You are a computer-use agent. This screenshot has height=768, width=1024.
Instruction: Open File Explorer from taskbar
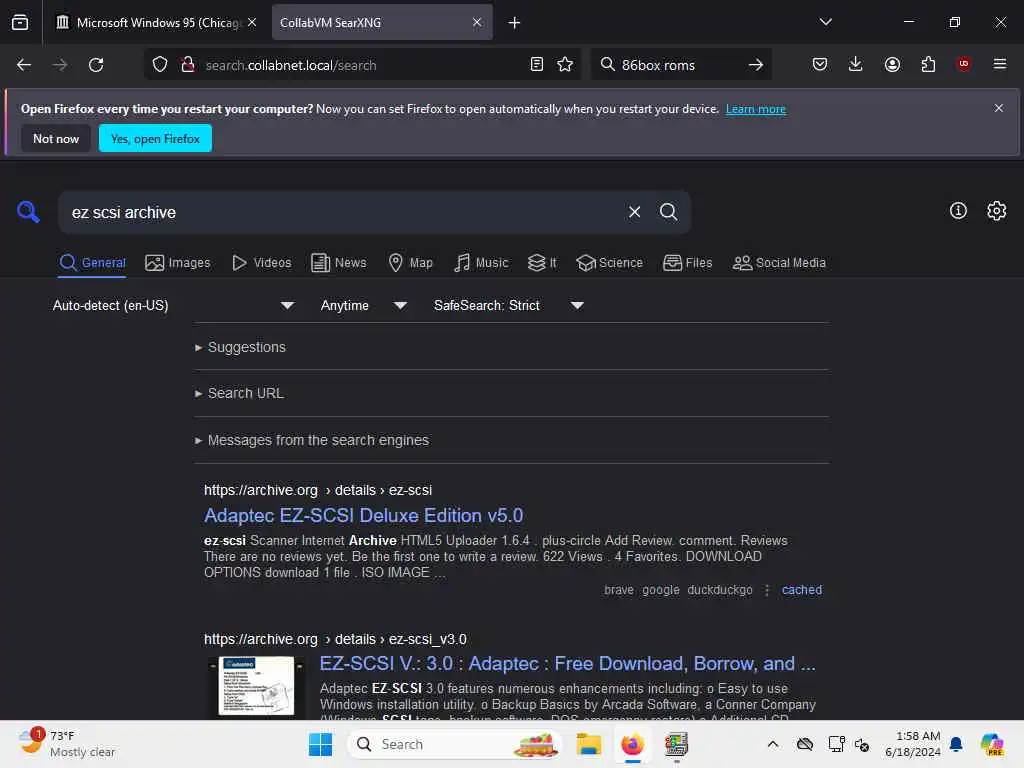coord(588,744)
